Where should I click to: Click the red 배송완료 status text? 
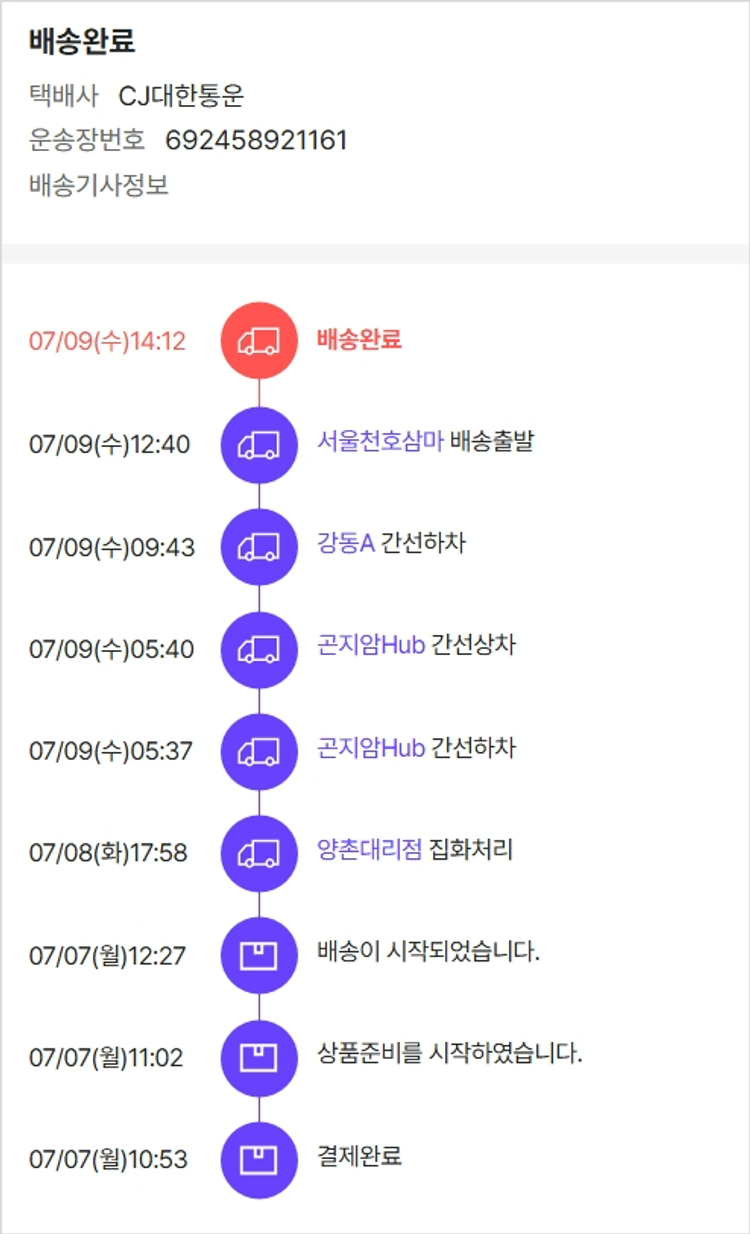point(359,339)
